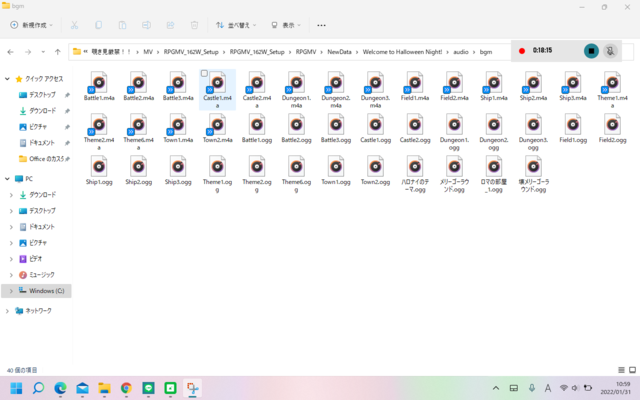Expand ビデオ under PC
The width and height of the screenshot is (640, 400).
[x=11, y=259]
